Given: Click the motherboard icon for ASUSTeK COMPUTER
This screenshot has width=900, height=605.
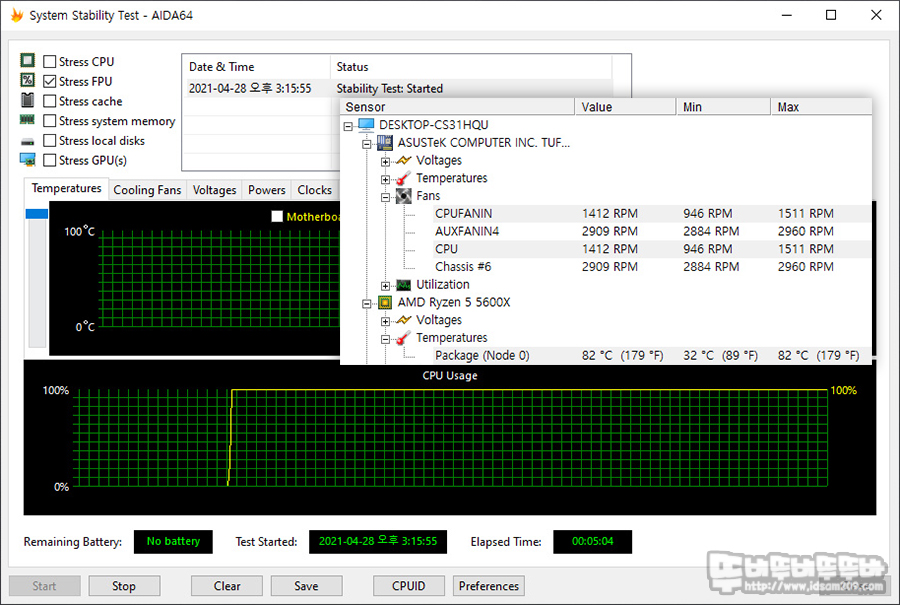Looking at the screenshot, I should 385,143.
